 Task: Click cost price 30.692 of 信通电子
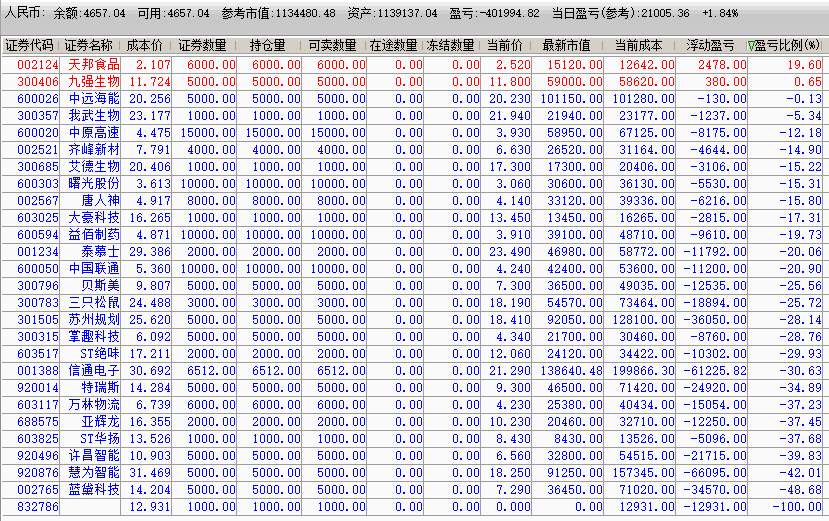point(150,371)
